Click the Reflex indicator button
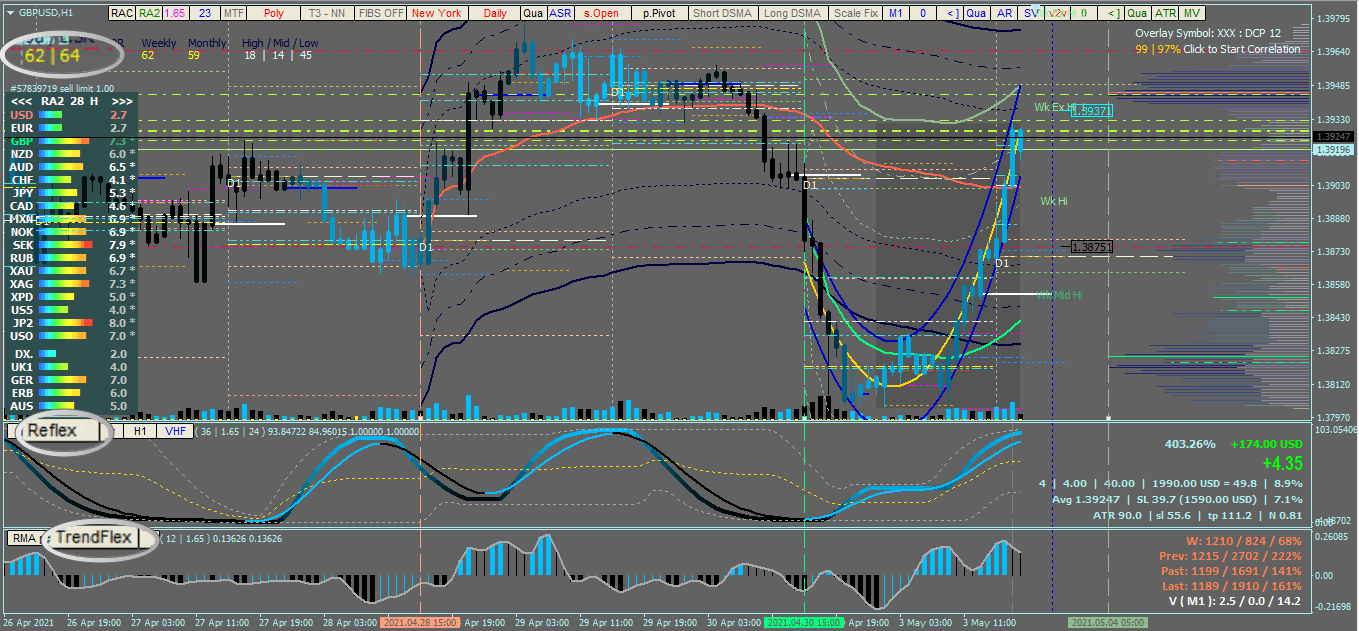 [62, 431]
